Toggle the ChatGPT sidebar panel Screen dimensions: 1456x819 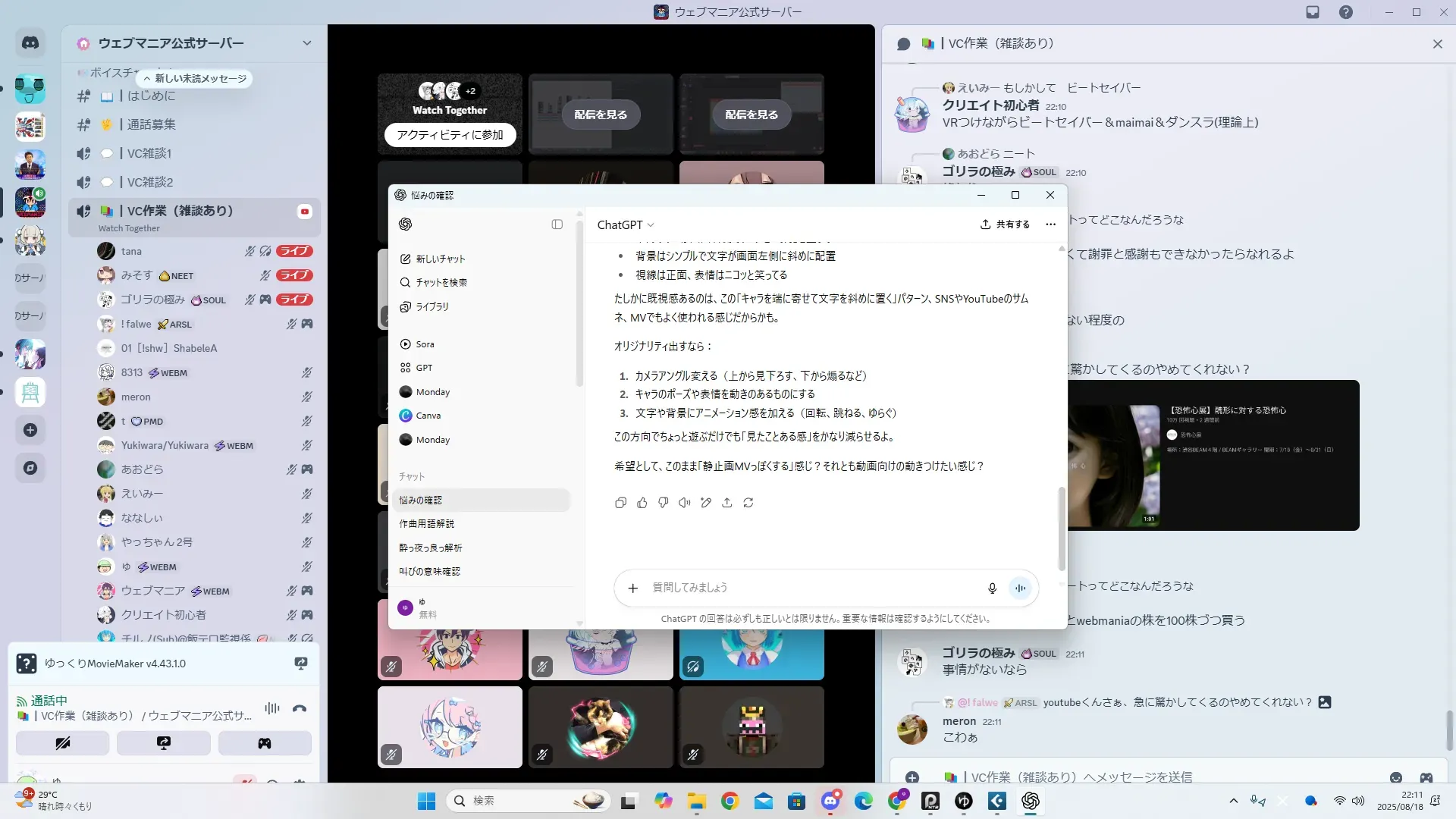[557, 224]
